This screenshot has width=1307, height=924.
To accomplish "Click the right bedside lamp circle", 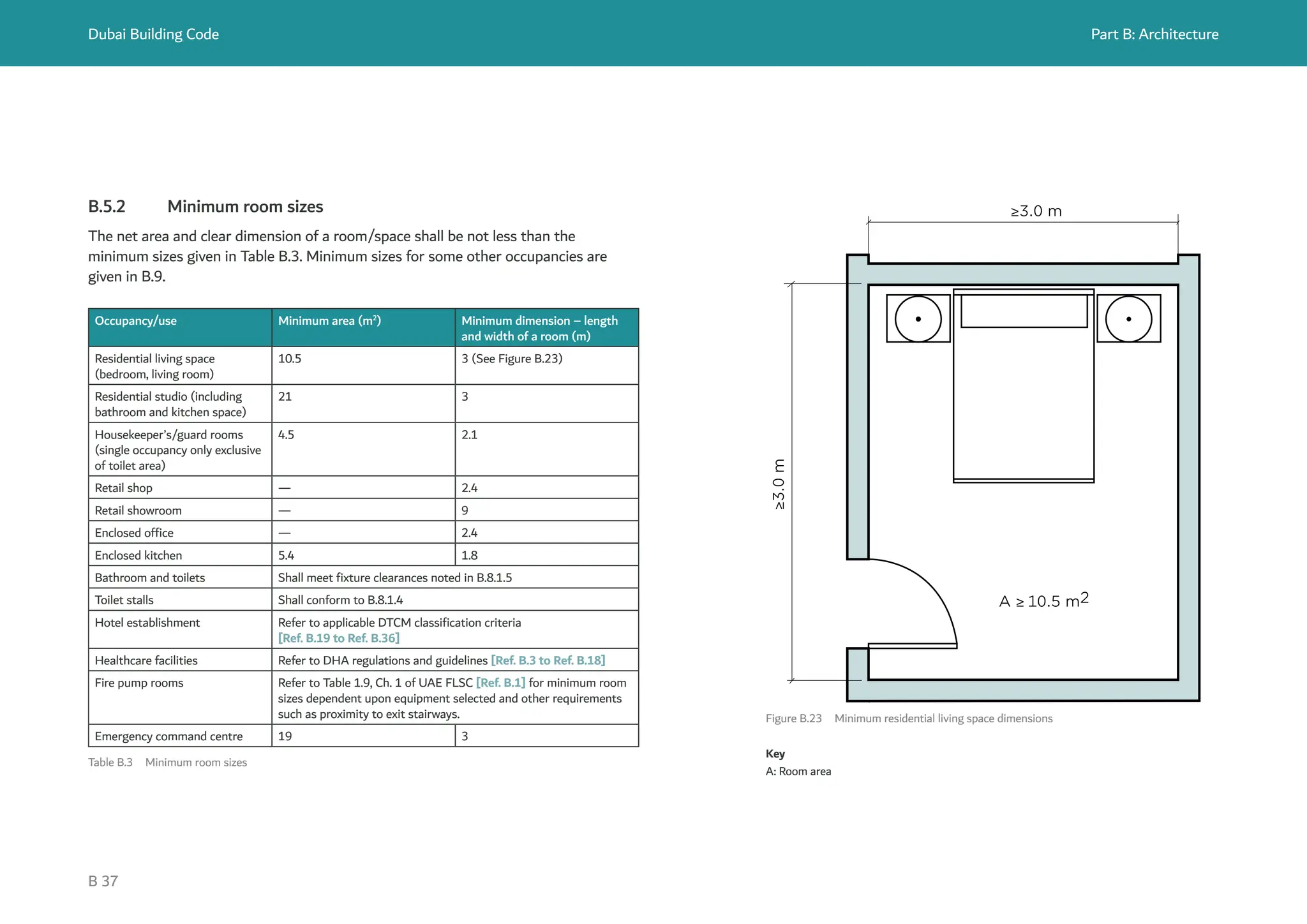I will [1128, 318].
